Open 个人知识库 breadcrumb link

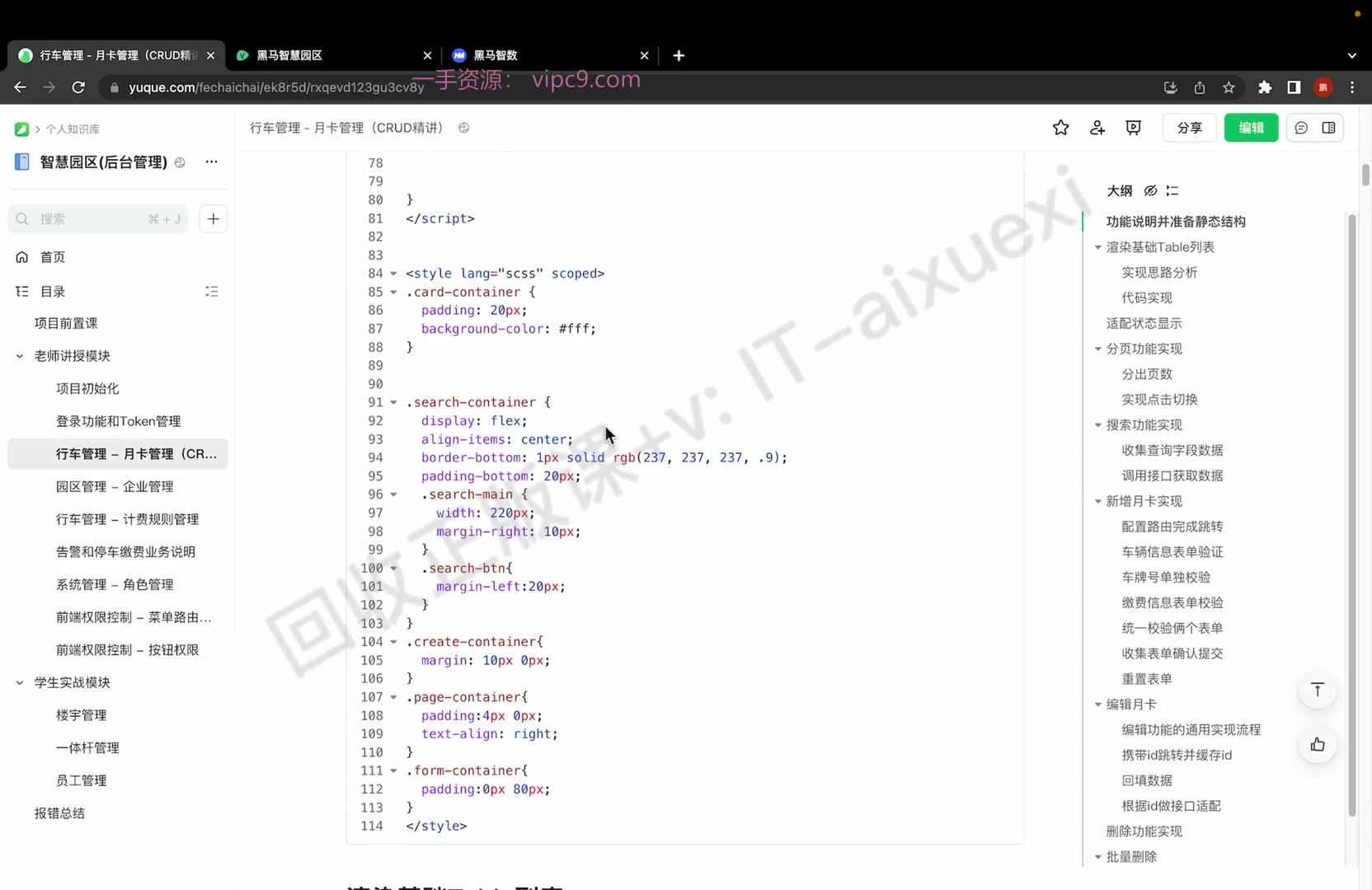73,129
